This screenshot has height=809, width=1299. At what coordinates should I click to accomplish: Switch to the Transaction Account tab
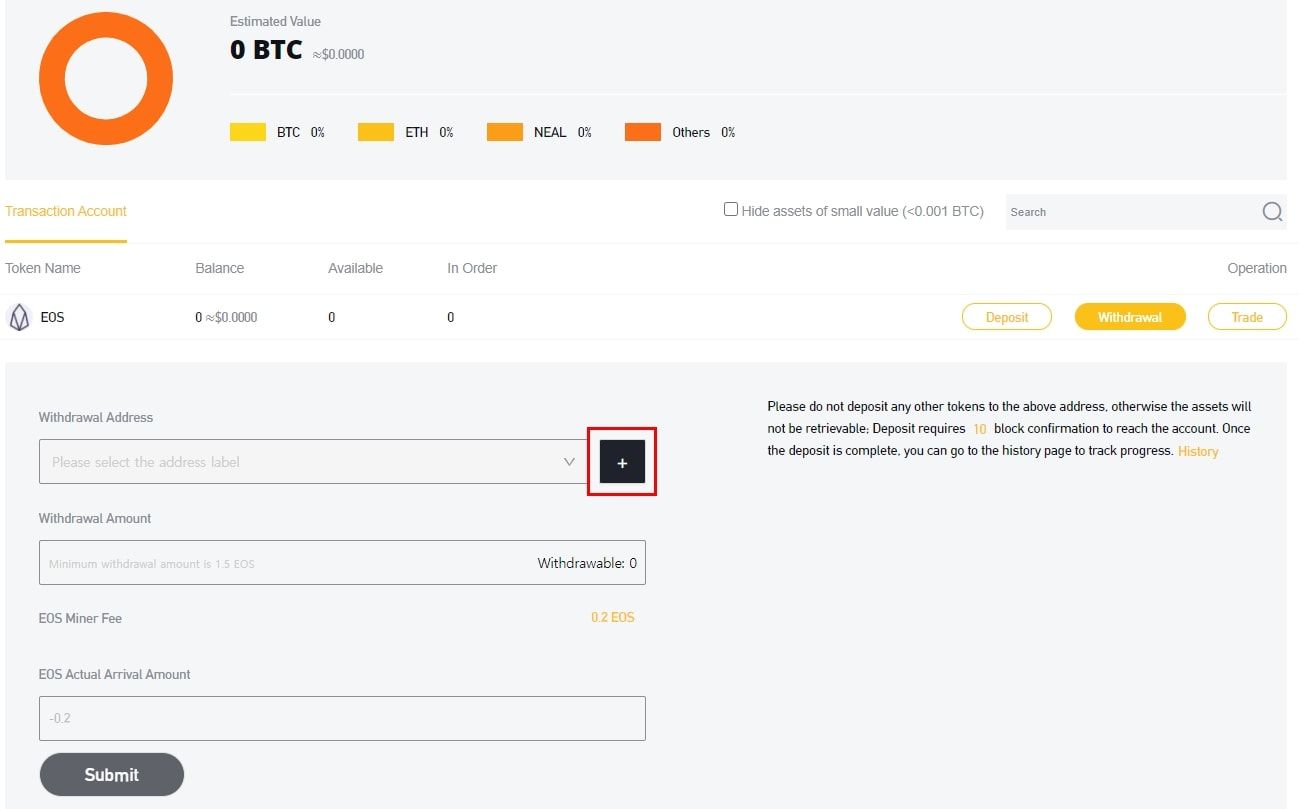point(66,211)
